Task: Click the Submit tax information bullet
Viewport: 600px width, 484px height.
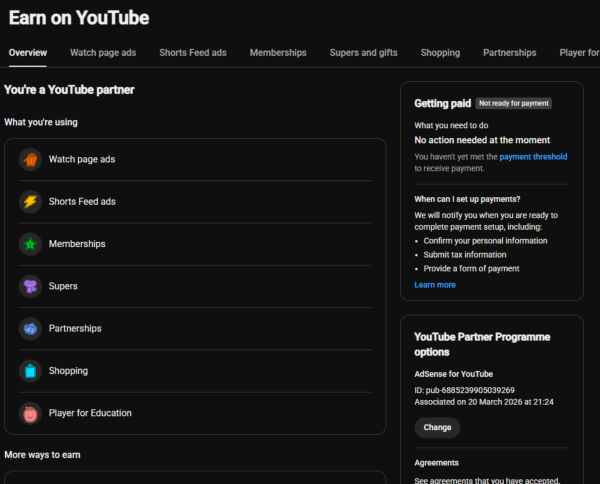Action: 465,255
